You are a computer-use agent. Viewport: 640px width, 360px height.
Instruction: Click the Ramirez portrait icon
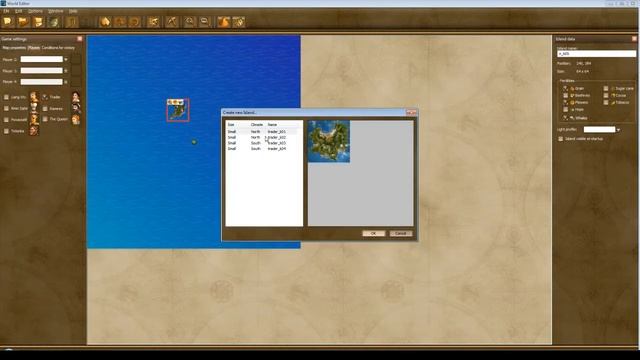pos(76,108)
